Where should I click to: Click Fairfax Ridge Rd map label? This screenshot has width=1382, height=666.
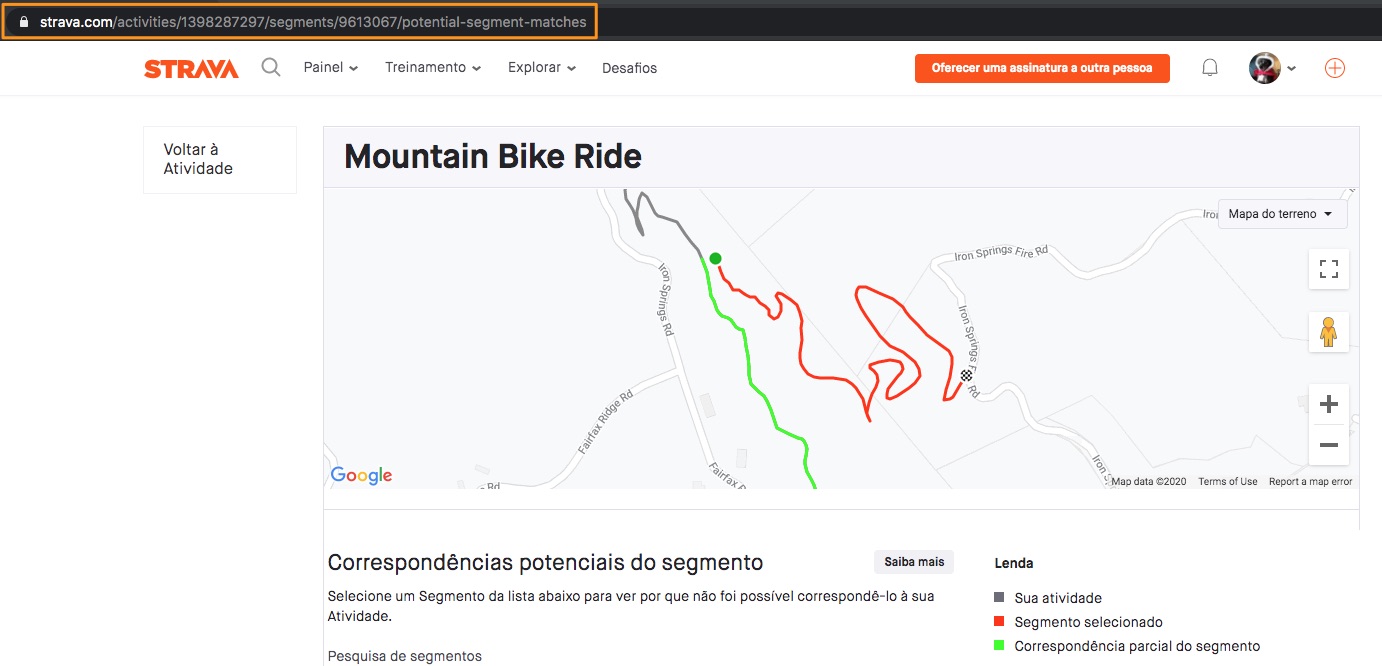click(x=608, y=423)
